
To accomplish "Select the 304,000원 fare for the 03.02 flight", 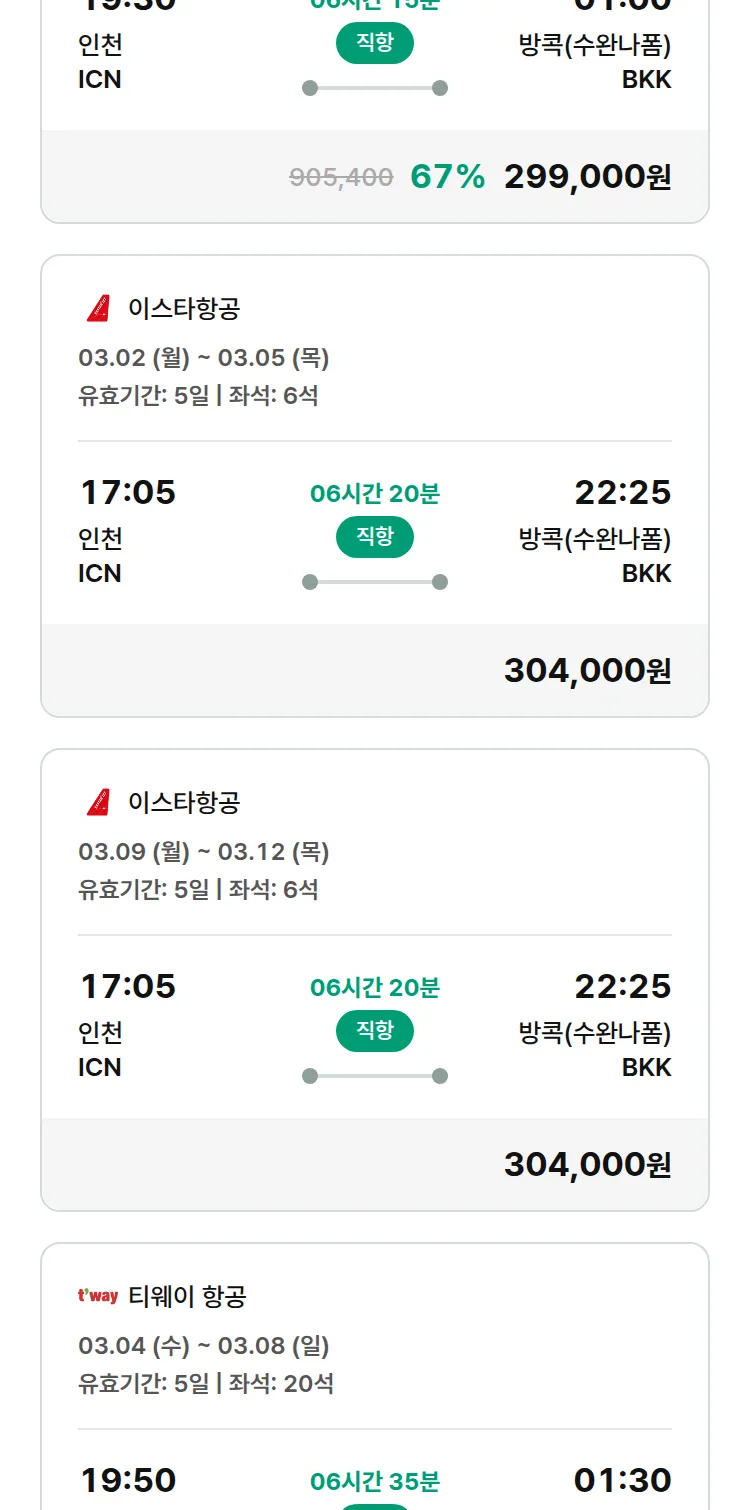I will pyautogui.click(x=587, y=671).
